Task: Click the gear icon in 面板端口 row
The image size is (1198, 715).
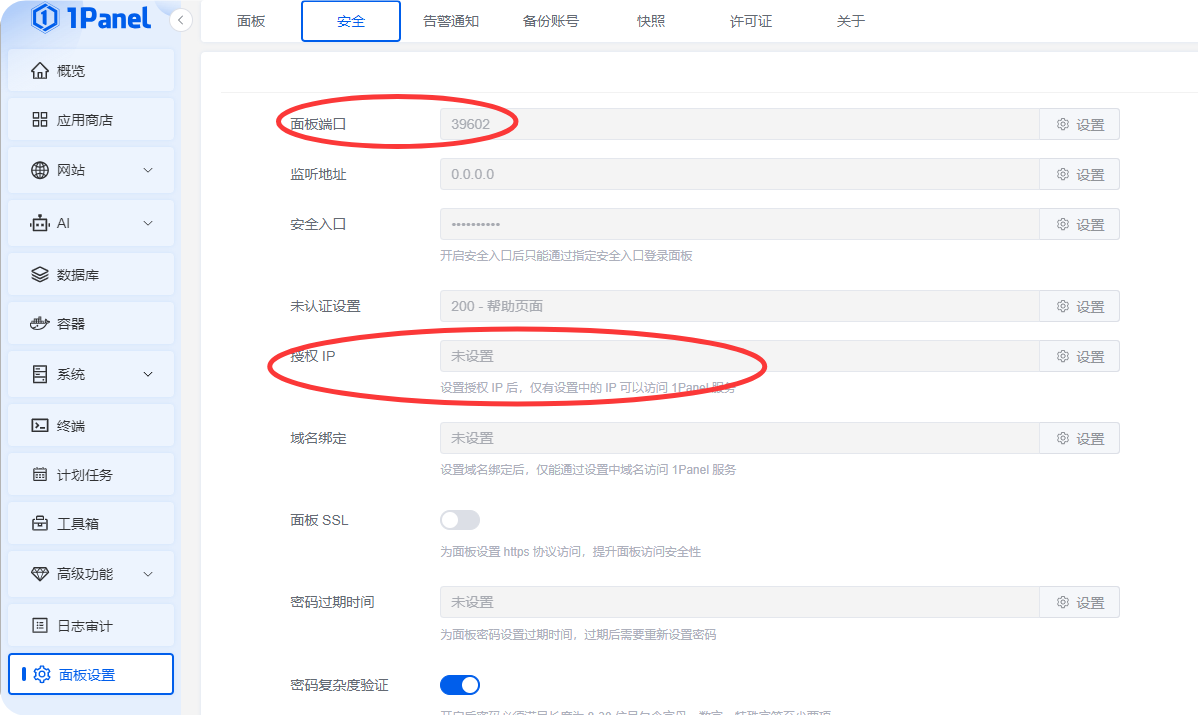Action: tap(1063, 124)
